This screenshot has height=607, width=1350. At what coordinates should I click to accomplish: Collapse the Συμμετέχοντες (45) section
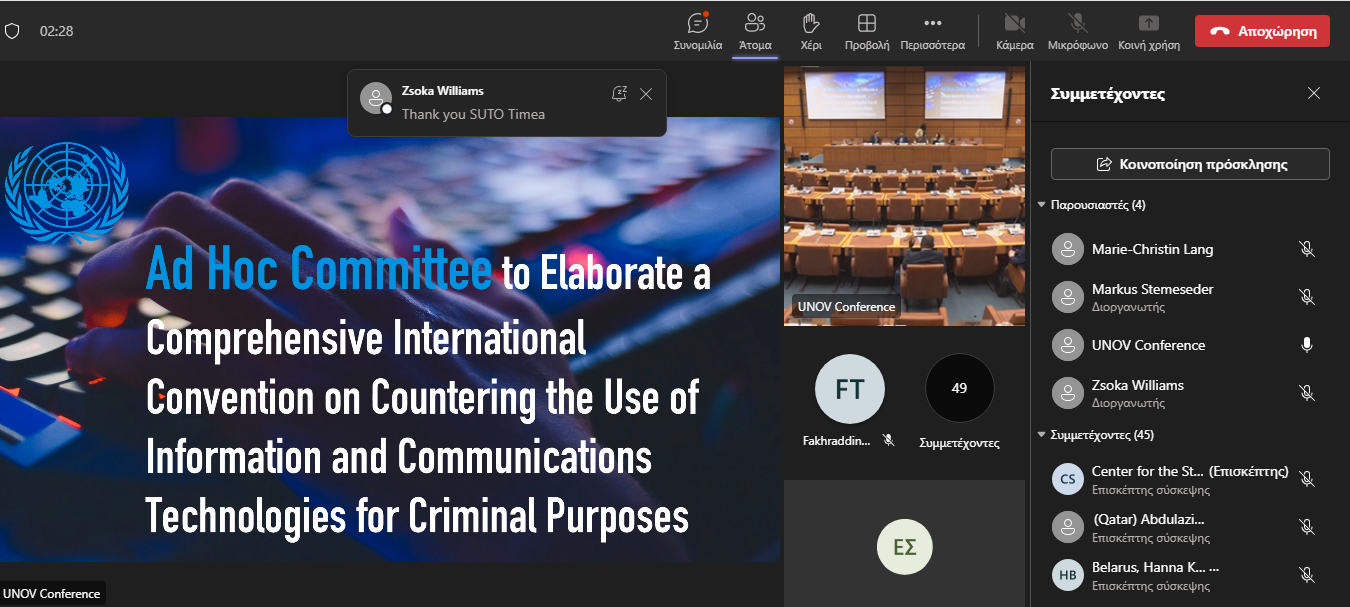click(1042, 435)
